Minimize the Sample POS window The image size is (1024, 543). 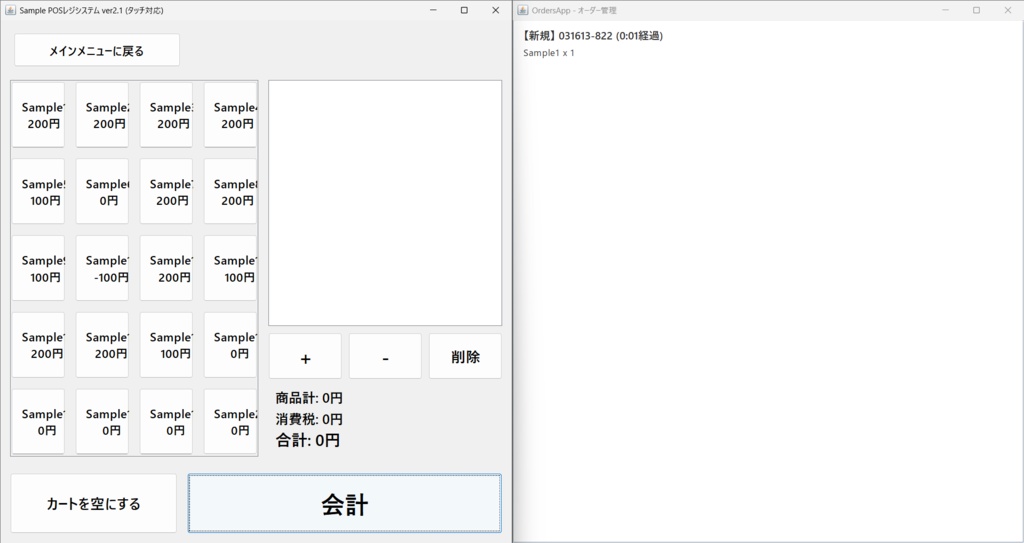(x=433, y=10)
